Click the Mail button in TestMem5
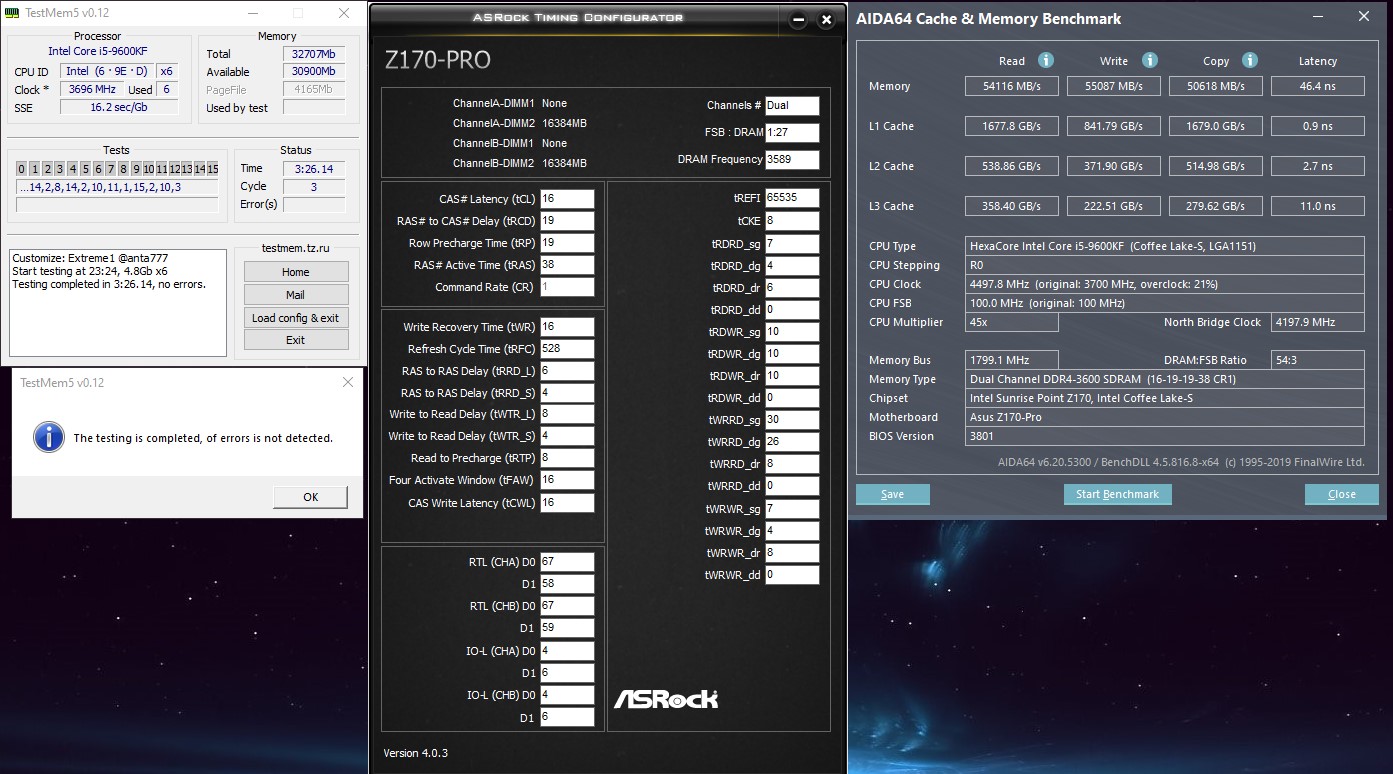 (296, 295)
